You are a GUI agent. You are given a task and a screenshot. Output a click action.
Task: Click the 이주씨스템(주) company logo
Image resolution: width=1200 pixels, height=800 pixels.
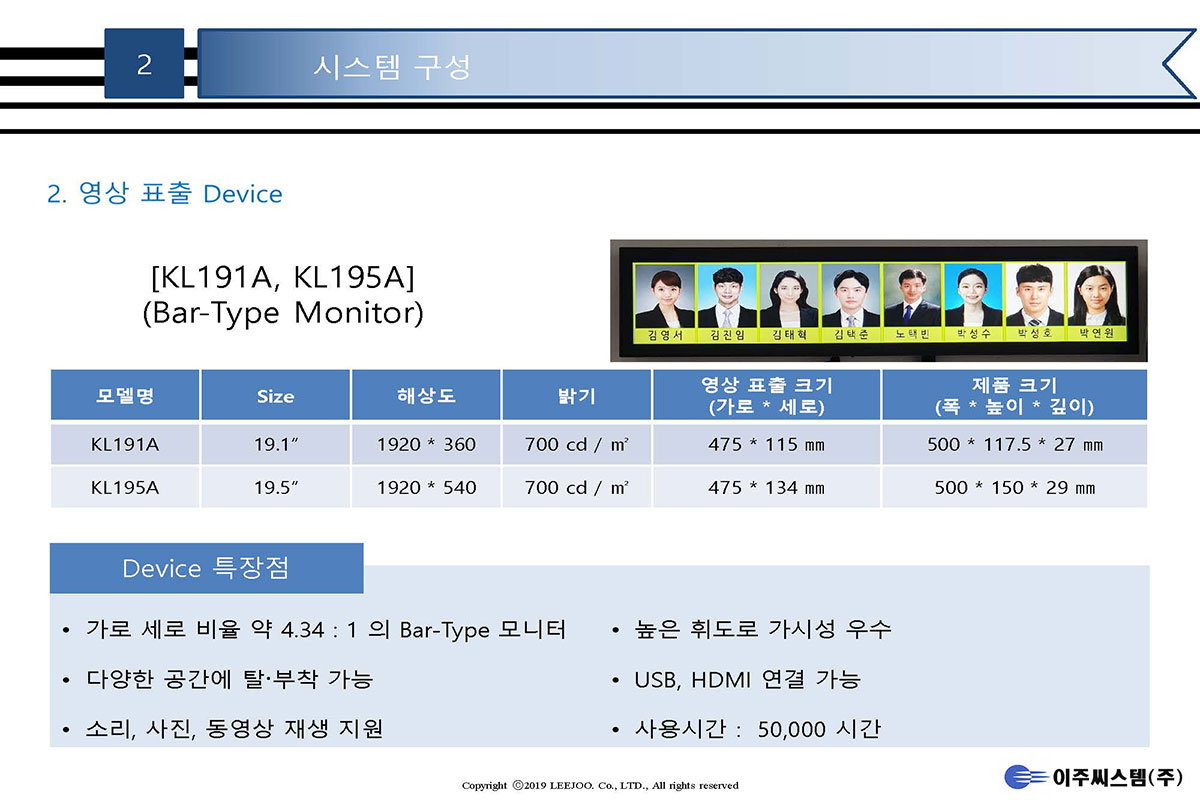pyautogui.click(x=1093, y=777)
